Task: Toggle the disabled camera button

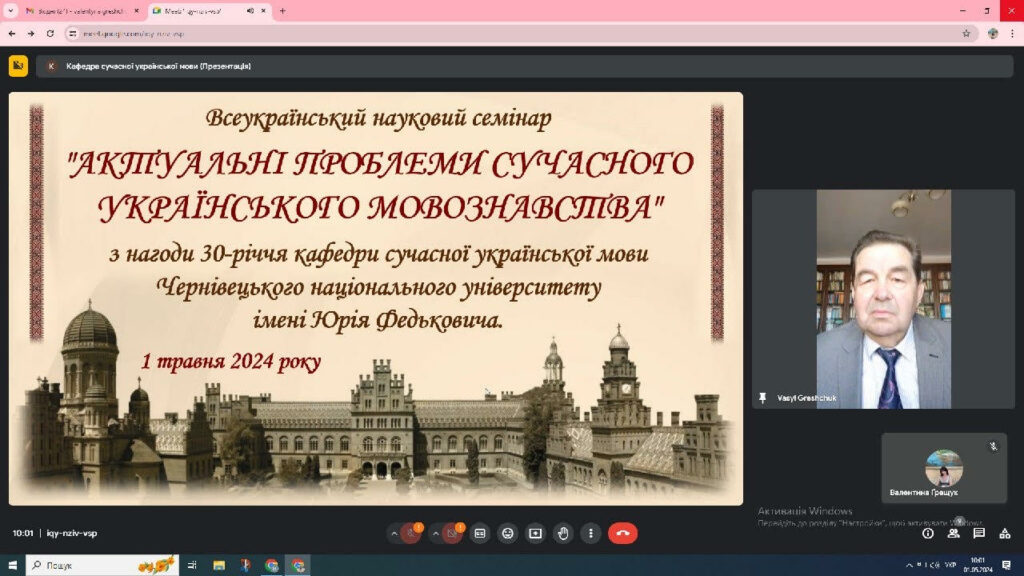Action: tap(452, 533)
